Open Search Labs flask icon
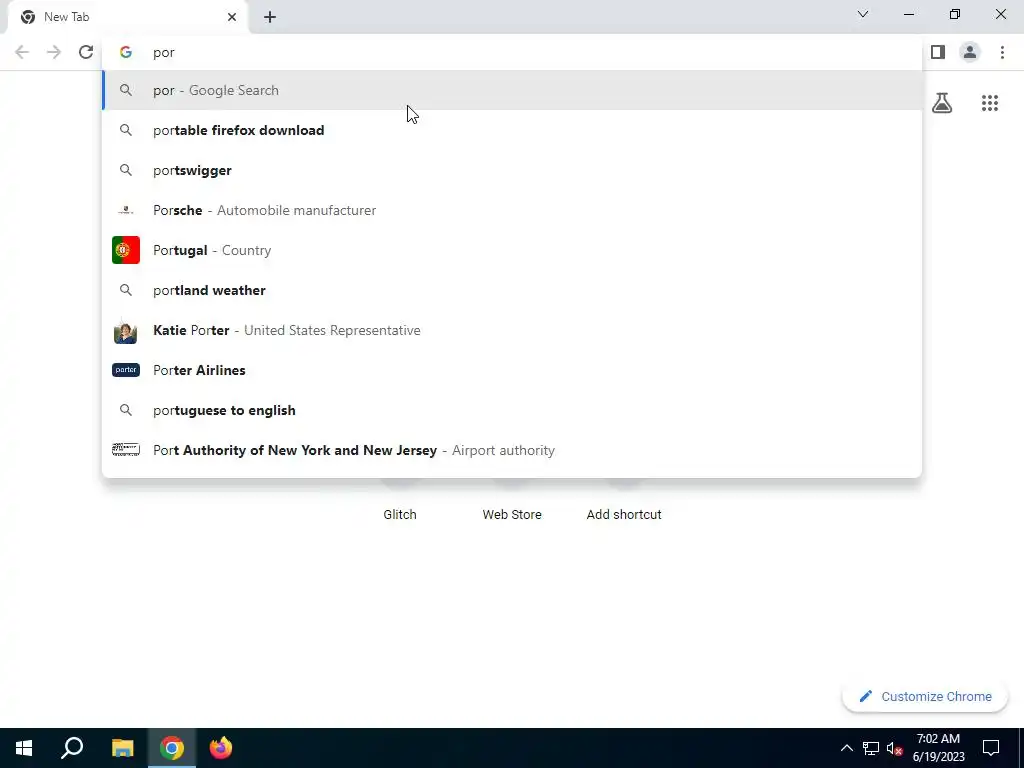Image resolution: width=1024 pixels, height=768 pixels. point(942,103)
